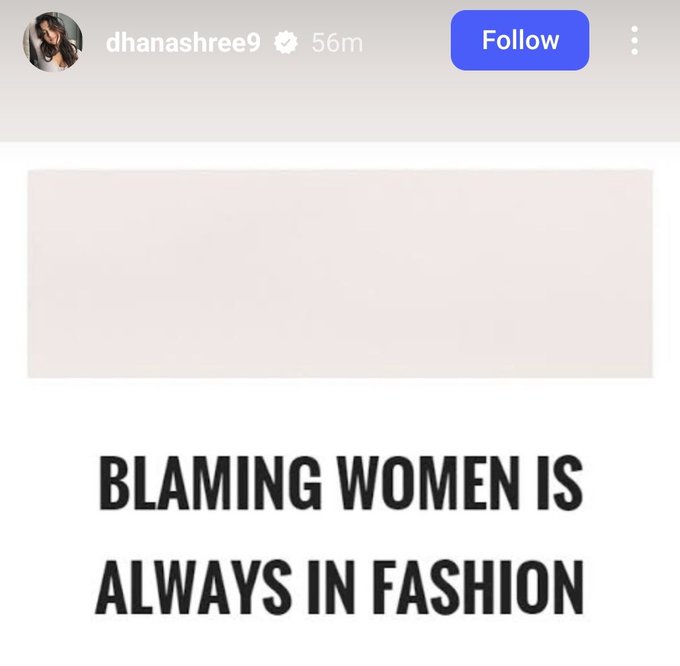Open the three-dot more options menu

[x=634, y=40]
